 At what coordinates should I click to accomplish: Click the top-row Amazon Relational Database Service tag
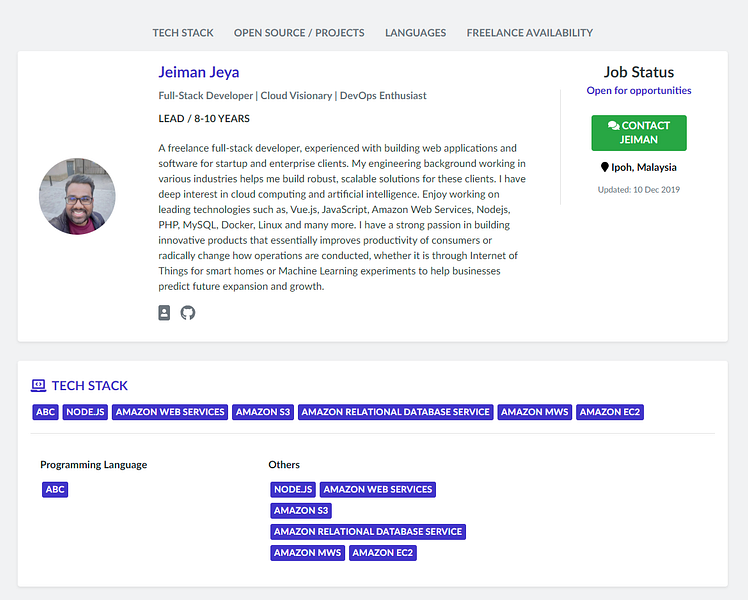pyautogui.click(x=396, y=412)
